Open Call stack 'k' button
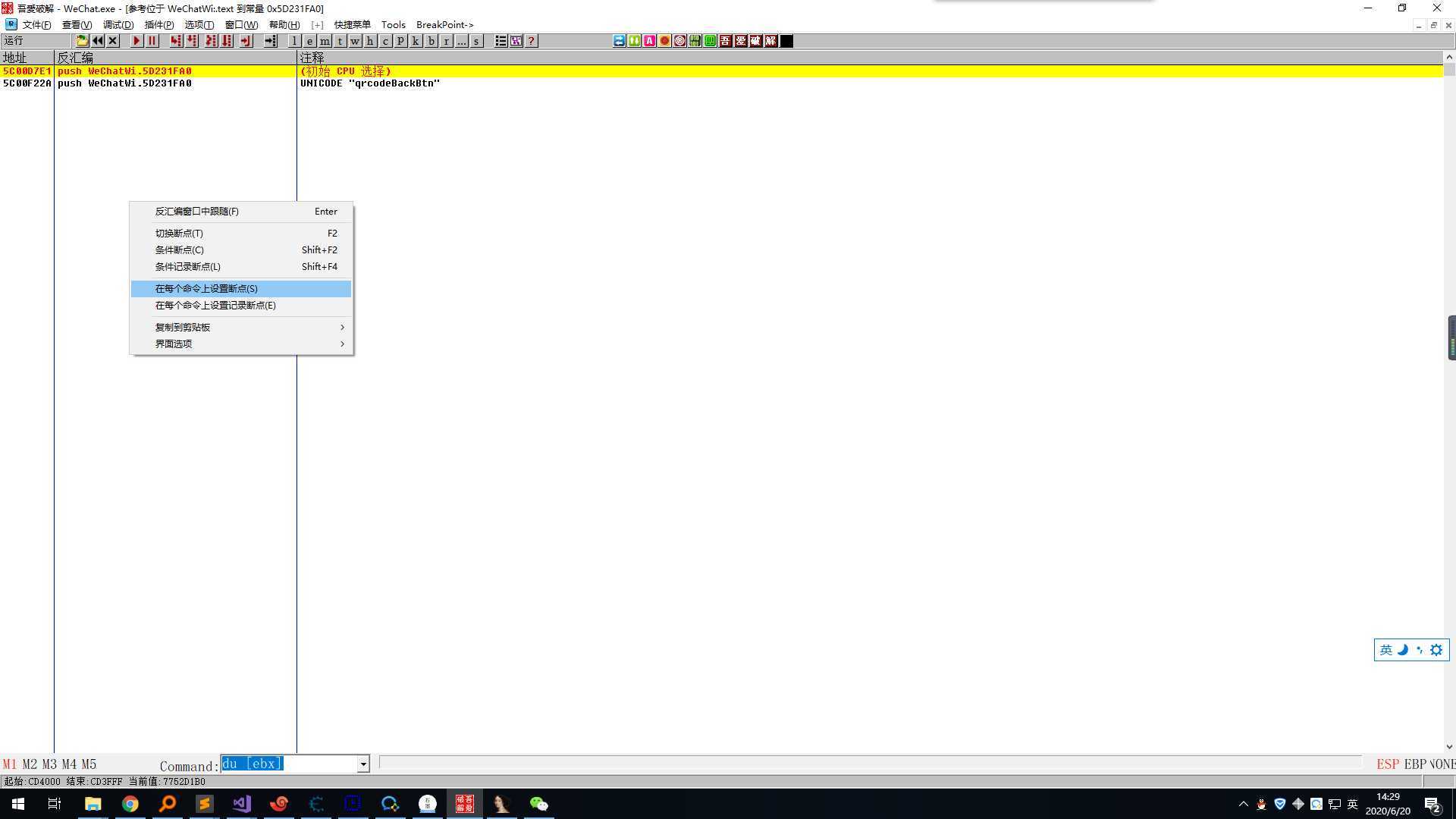The height and width of the screenshot is (819, 1456). (x=416, y=41)
